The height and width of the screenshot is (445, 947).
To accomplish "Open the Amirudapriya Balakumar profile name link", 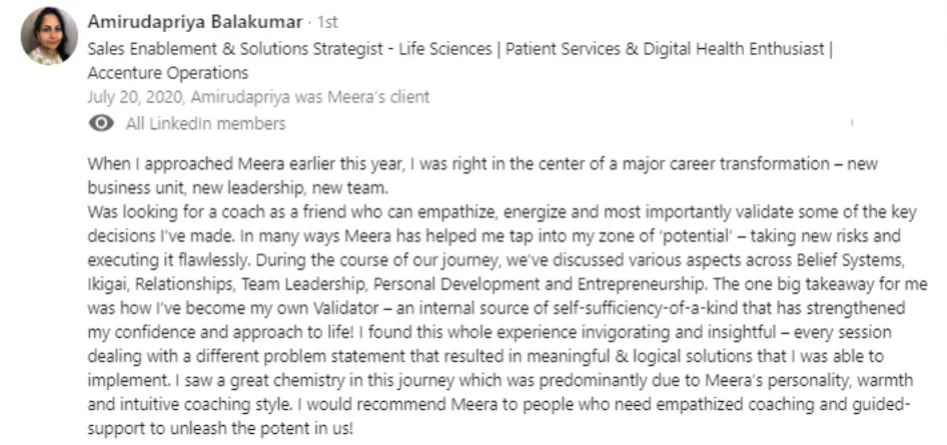I will [x=195, y=22].
